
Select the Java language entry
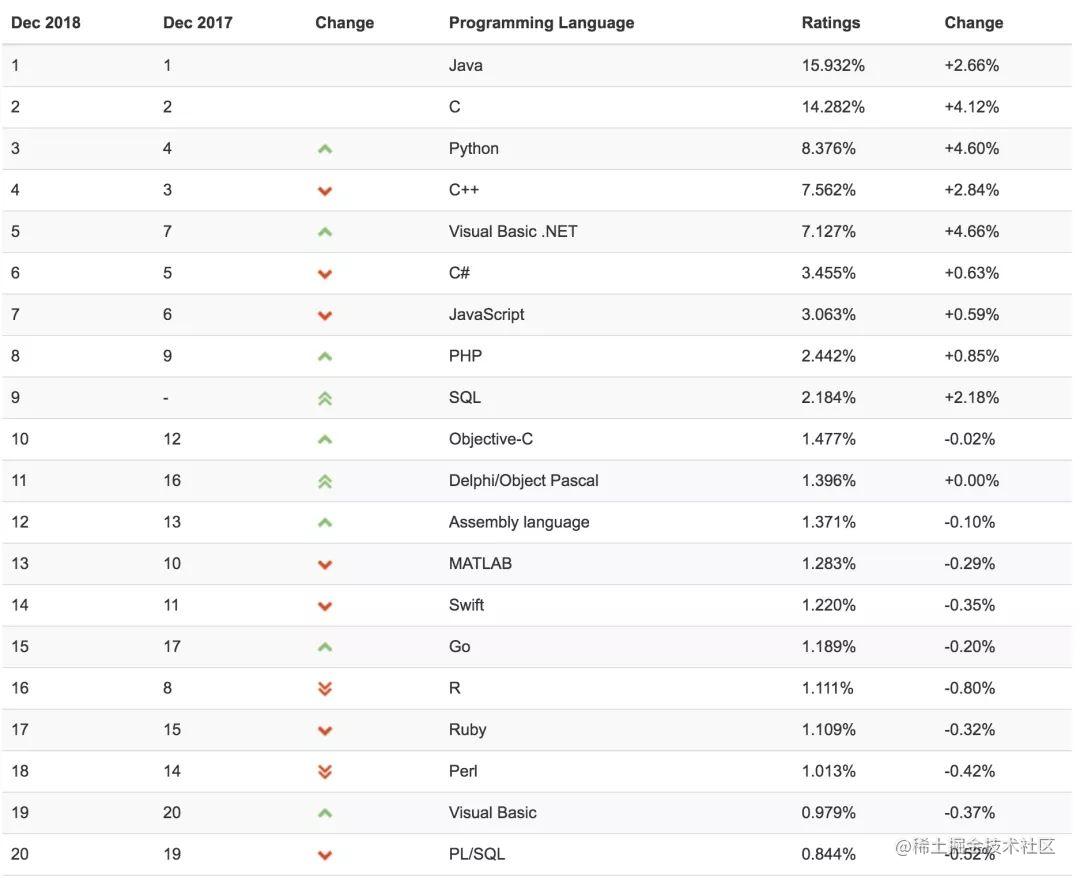click(x=466, y=65)
